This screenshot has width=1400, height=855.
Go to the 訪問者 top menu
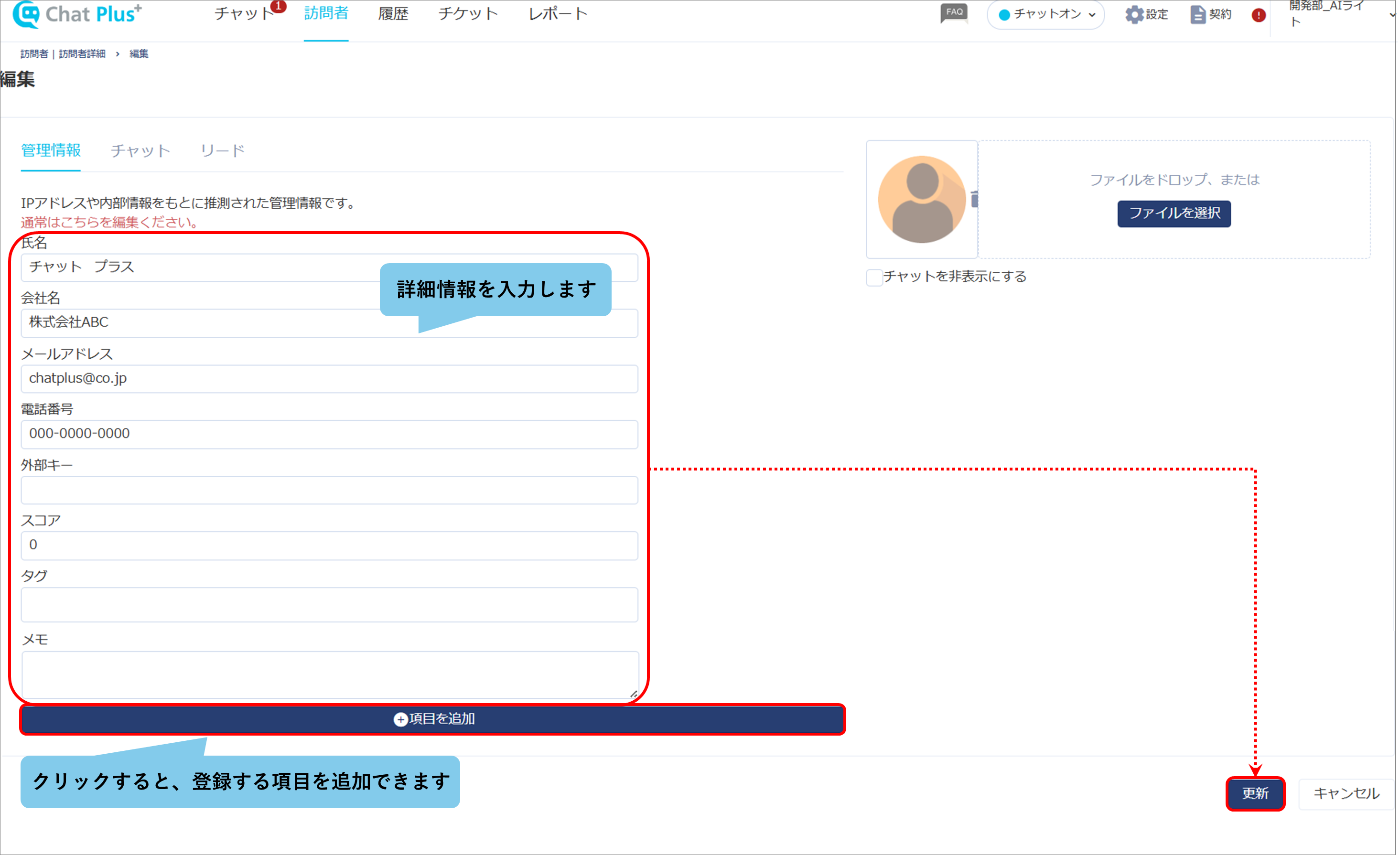(x=326, y=14)
